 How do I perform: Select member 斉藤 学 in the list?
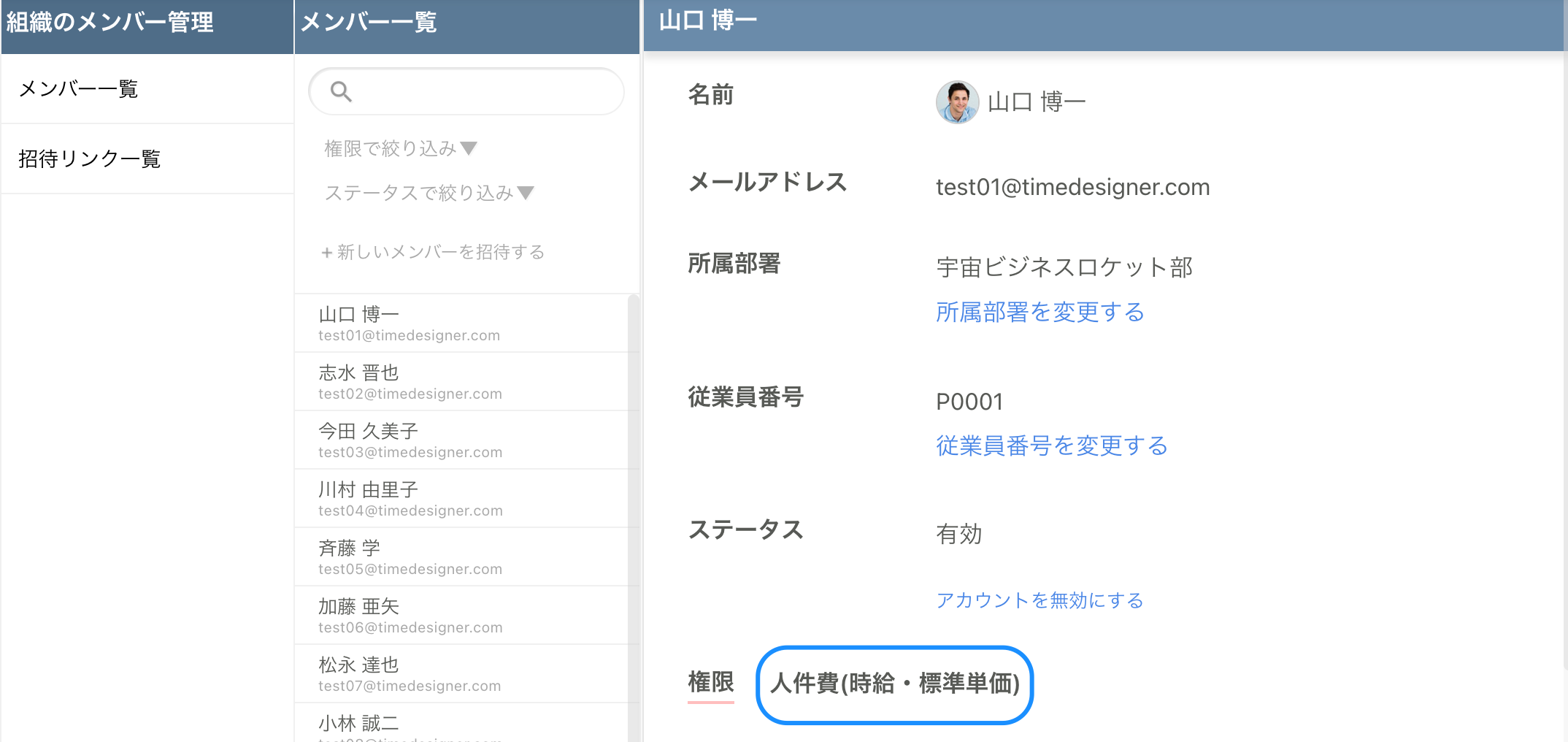click(x=461, y=557)
